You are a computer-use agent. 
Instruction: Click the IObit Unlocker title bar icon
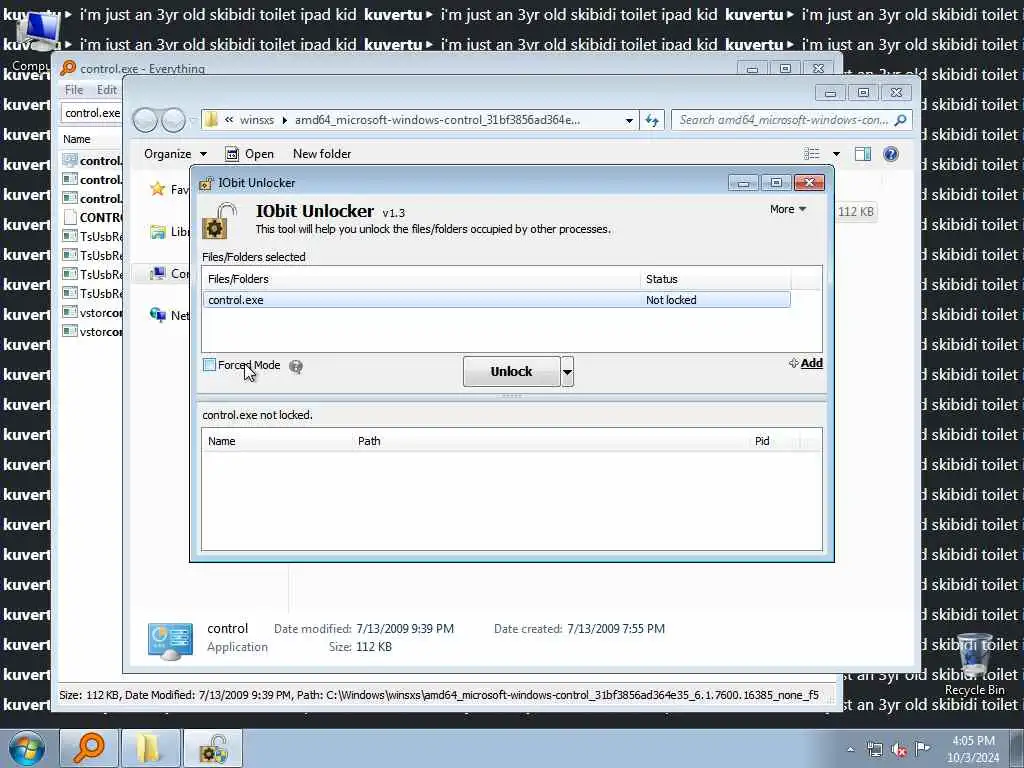pos(206,183)
